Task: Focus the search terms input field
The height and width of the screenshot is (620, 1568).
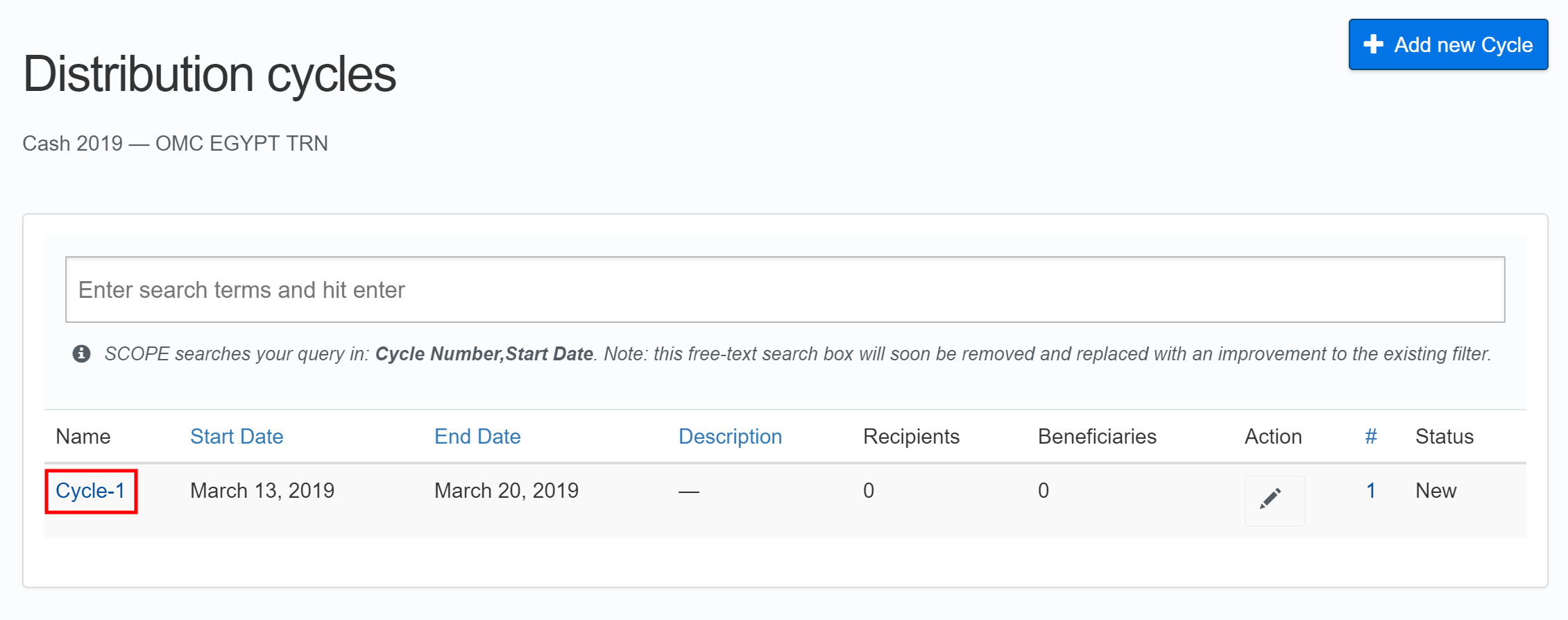Action: pyautogui.click(x=784, y=290)
